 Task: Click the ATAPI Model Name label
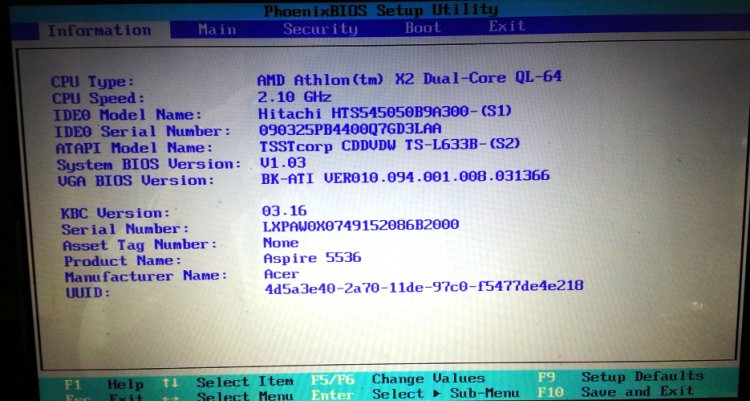pyautogui.click(x=134, y=148)
